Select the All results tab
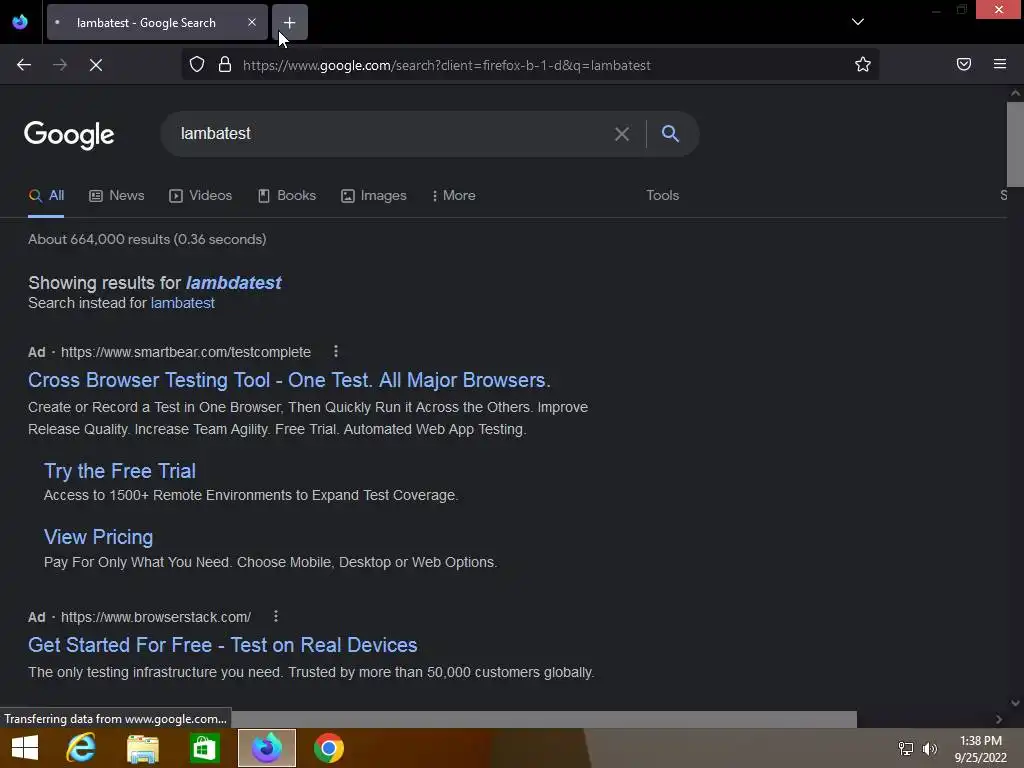The height and width of the screenshot is (768, 1024). [x=46, y=196]
